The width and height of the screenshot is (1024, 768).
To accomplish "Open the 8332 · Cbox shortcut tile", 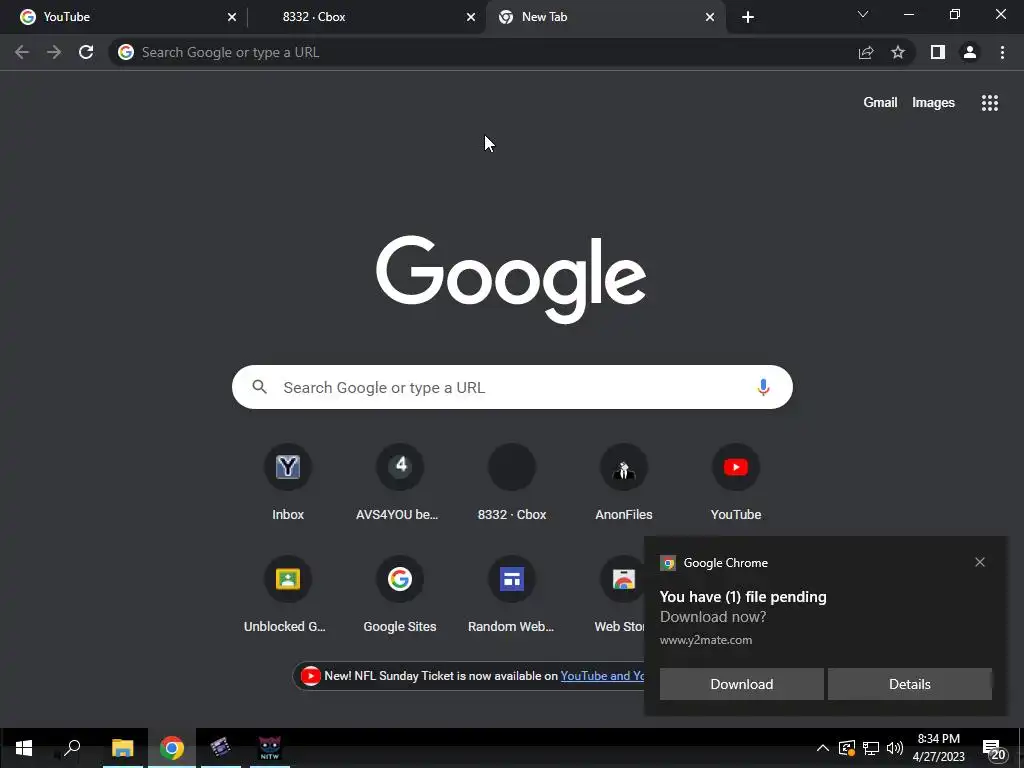I will 512,481.
